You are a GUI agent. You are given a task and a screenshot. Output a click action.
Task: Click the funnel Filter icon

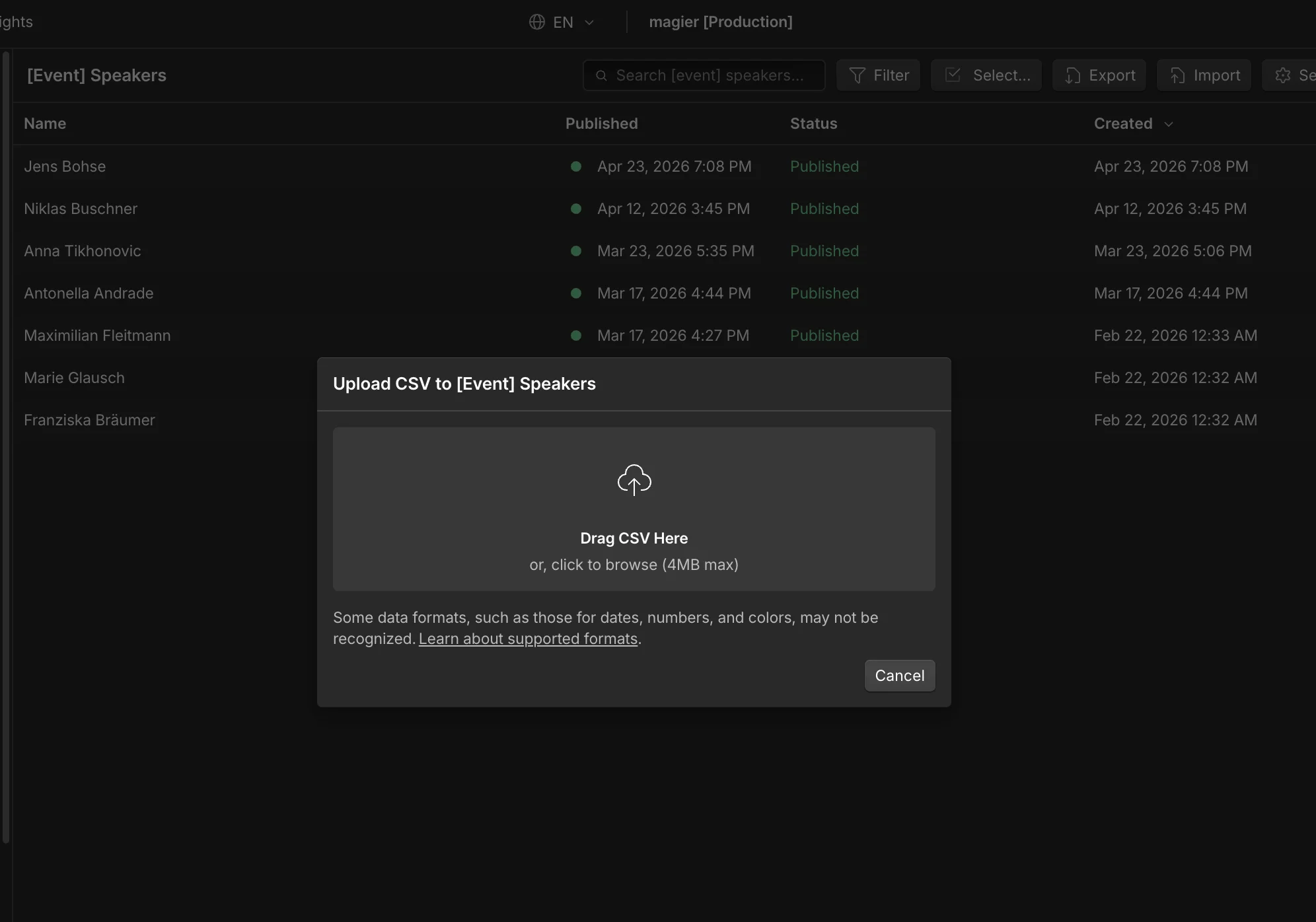pos(857,75)
